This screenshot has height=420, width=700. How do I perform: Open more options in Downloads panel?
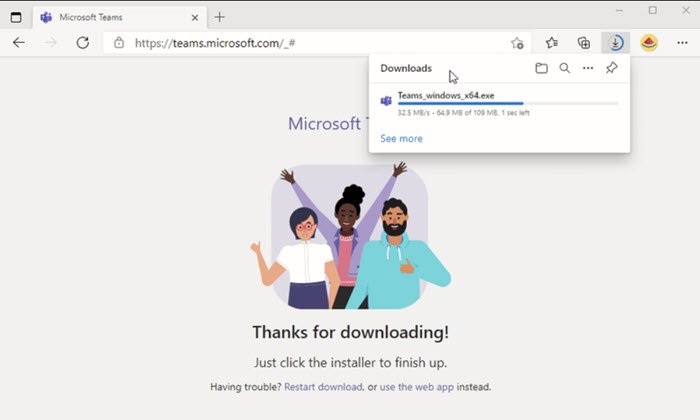click(588, 68)
